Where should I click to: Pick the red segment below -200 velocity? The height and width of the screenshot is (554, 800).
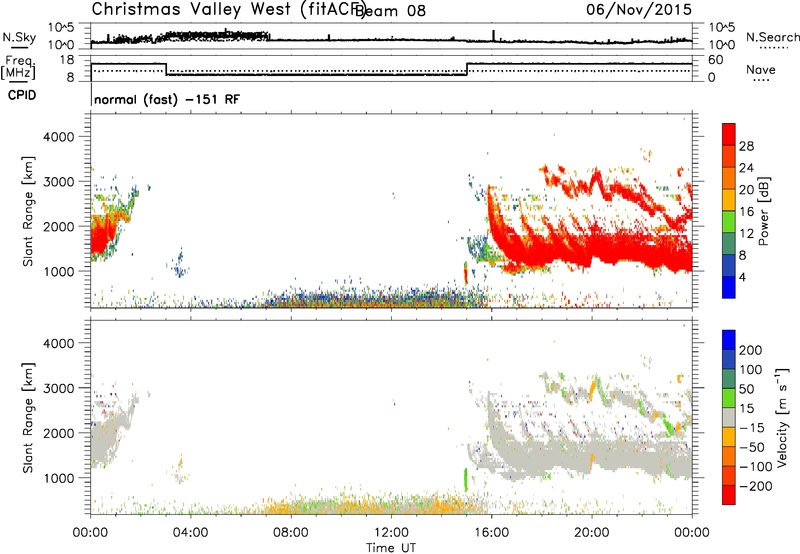point(729,495)
